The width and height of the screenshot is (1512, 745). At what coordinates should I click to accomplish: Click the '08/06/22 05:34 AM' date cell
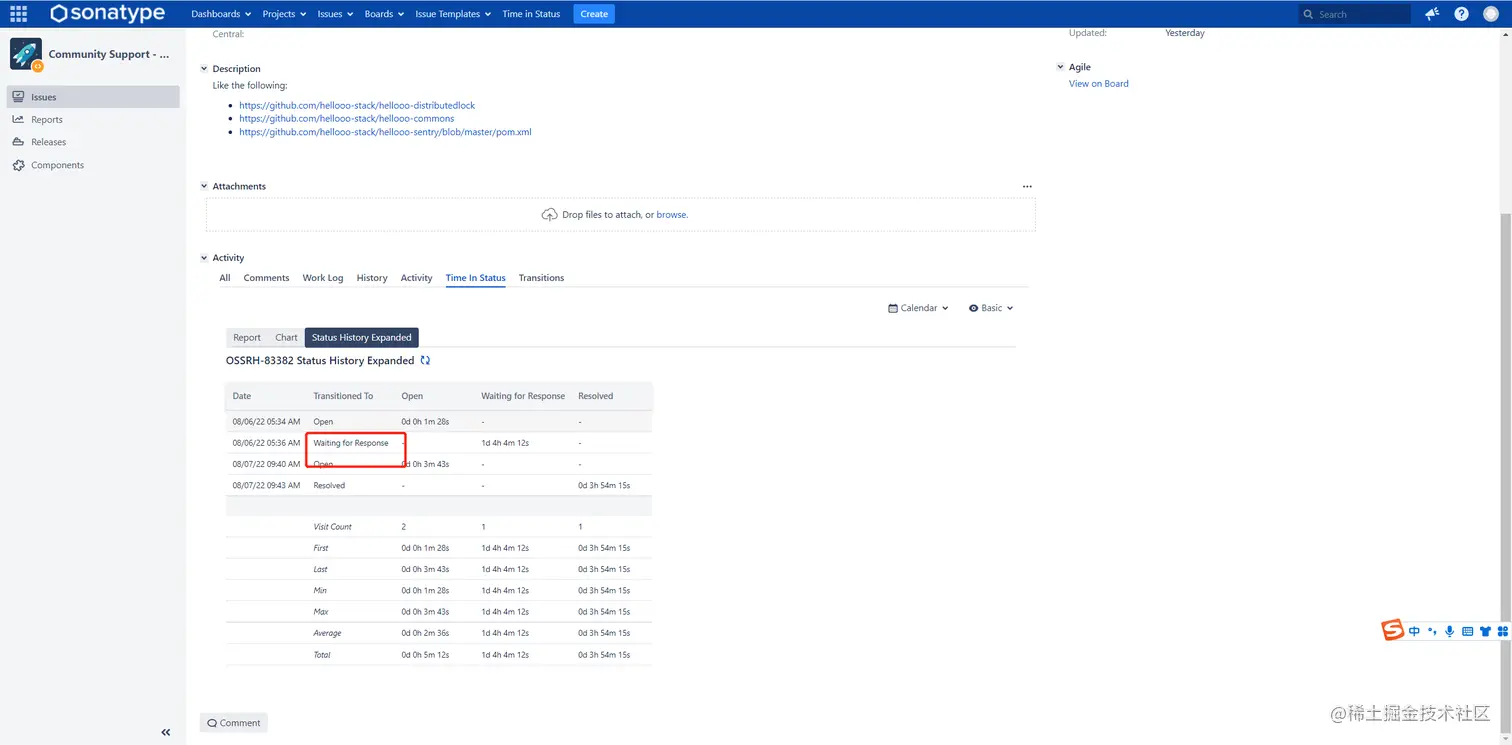(x=266, y=422)
